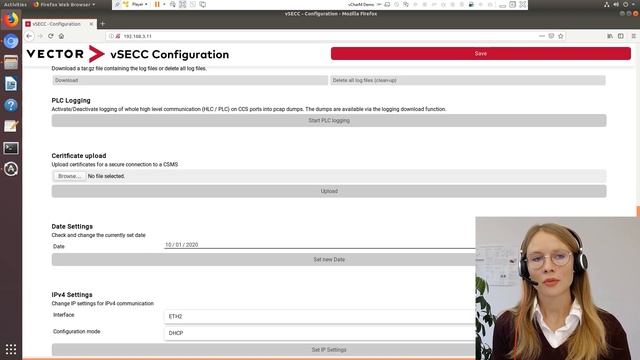Open Files manager from the dock

coord(11,62)
